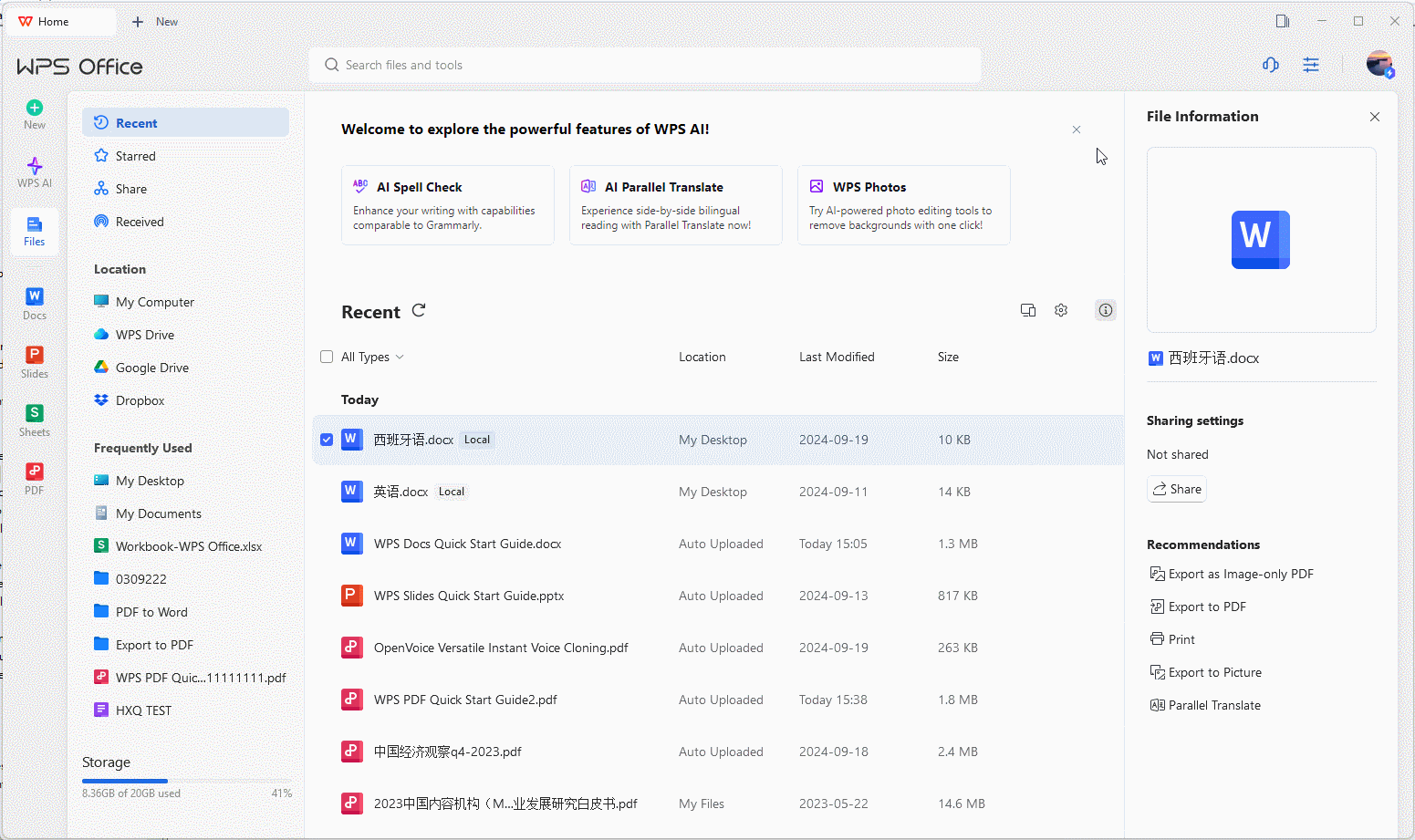
Task: Open Google Drive location
Action: point(151,368)
